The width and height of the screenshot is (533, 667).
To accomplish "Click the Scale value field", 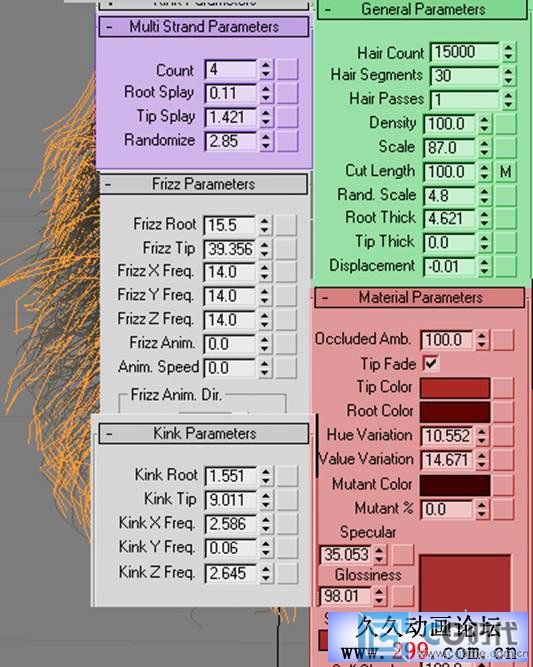I will (x=449, y=148).
